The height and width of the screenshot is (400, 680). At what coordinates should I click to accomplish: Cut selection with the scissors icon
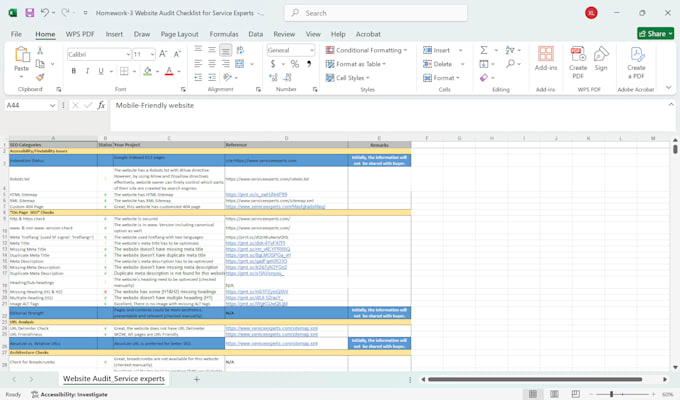click(x=40, y=50)
